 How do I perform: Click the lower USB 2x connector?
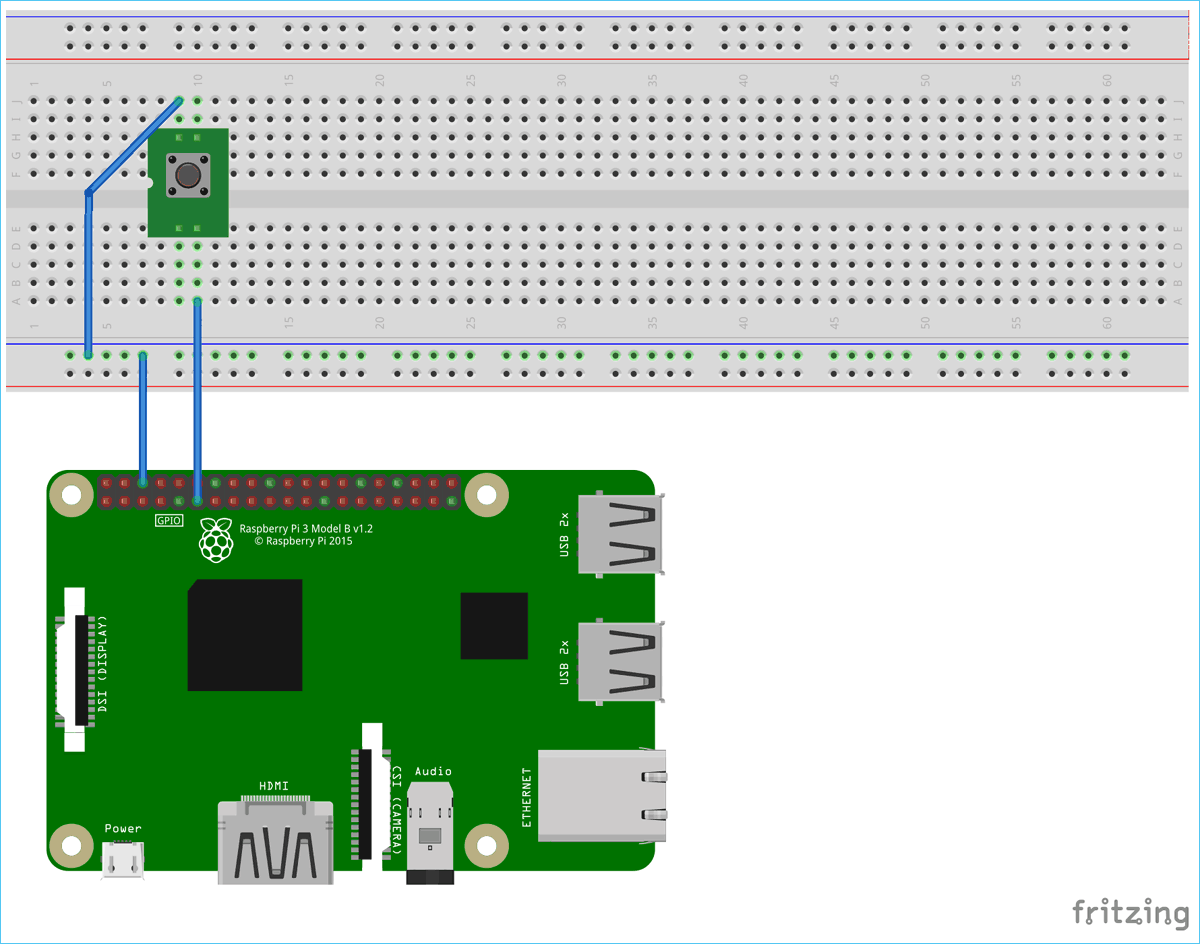click(620, 660)
